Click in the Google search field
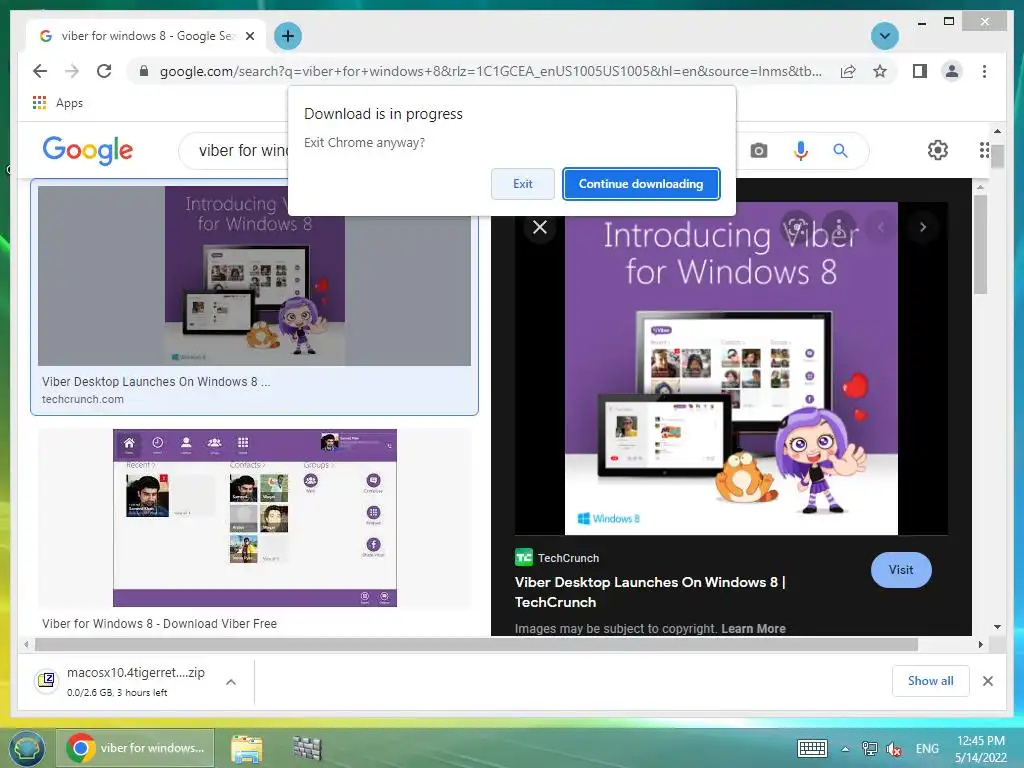 pyautogui.click(x=242, y=151)
